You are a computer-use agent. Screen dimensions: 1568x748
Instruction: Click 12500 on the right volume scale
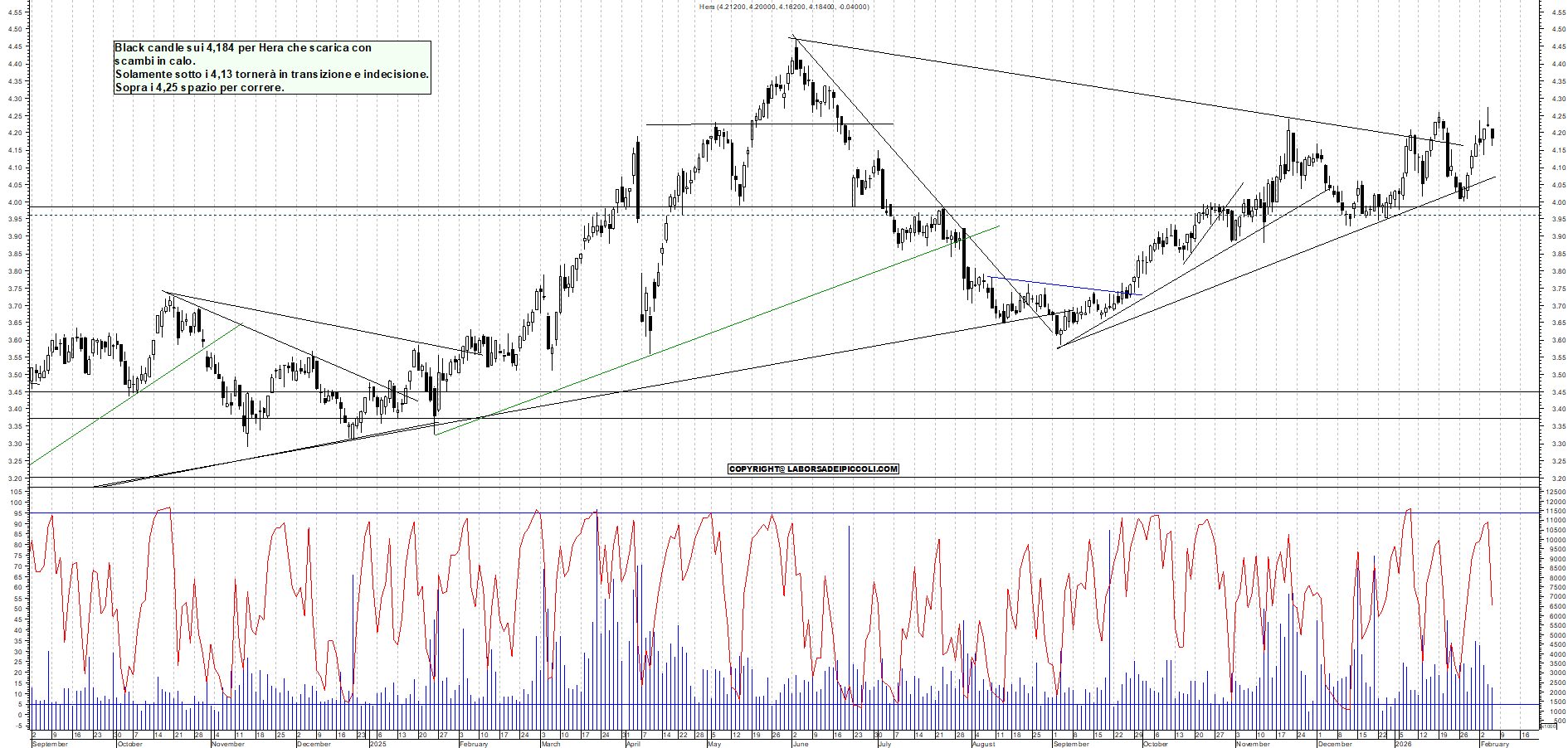[1555, 492]
